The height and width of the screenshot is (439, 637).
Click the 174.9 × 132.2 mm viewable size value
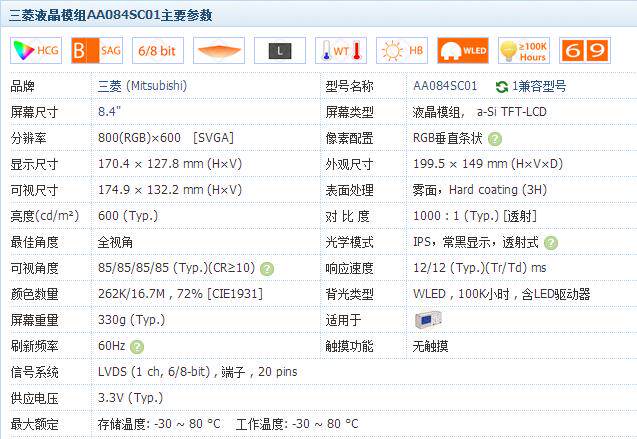click(x=170, y=190)
